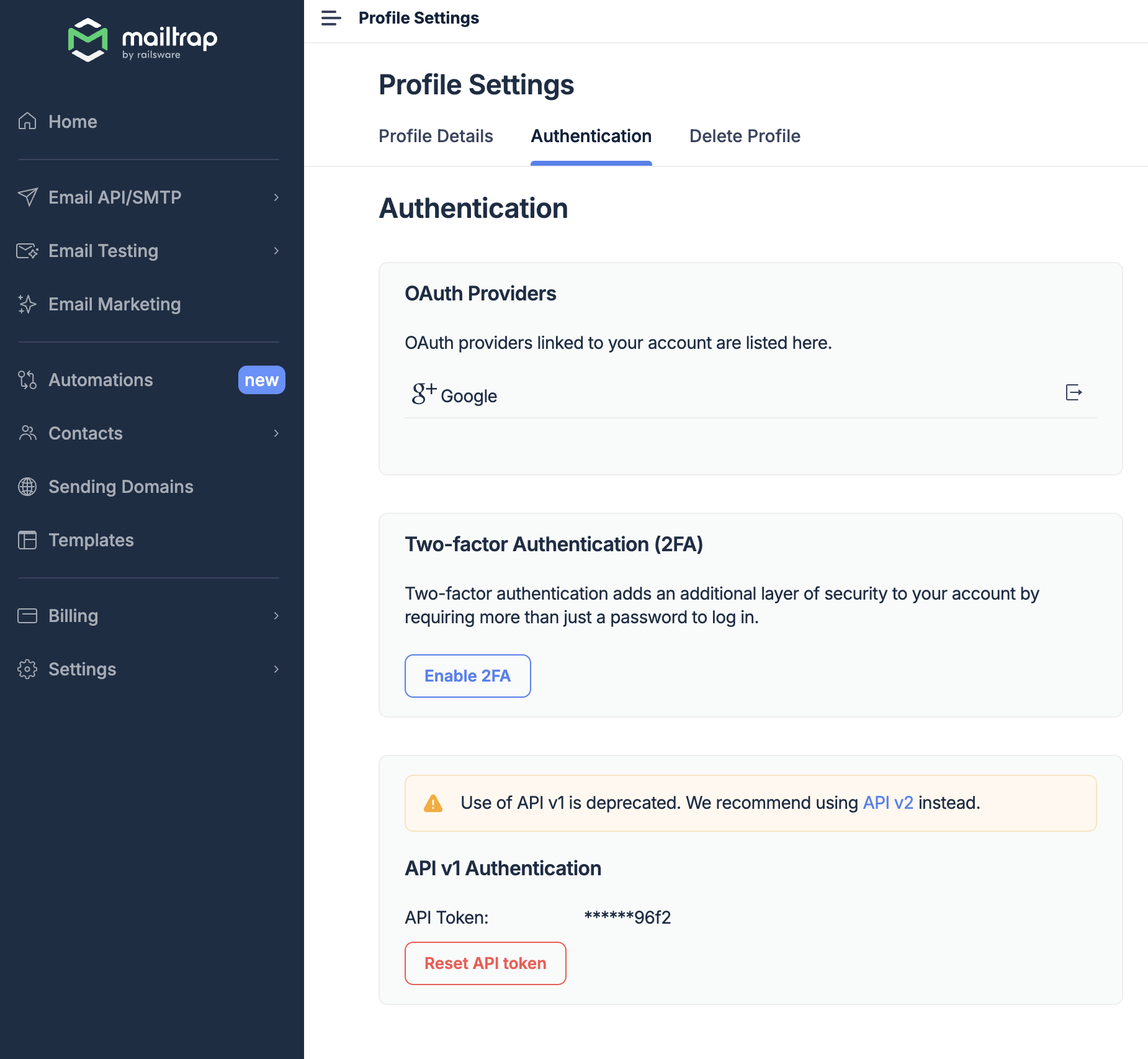This screenshot has height=1059, width=1148.
Task: Click the Sending Domains globe icon
Action: [27, 487]
